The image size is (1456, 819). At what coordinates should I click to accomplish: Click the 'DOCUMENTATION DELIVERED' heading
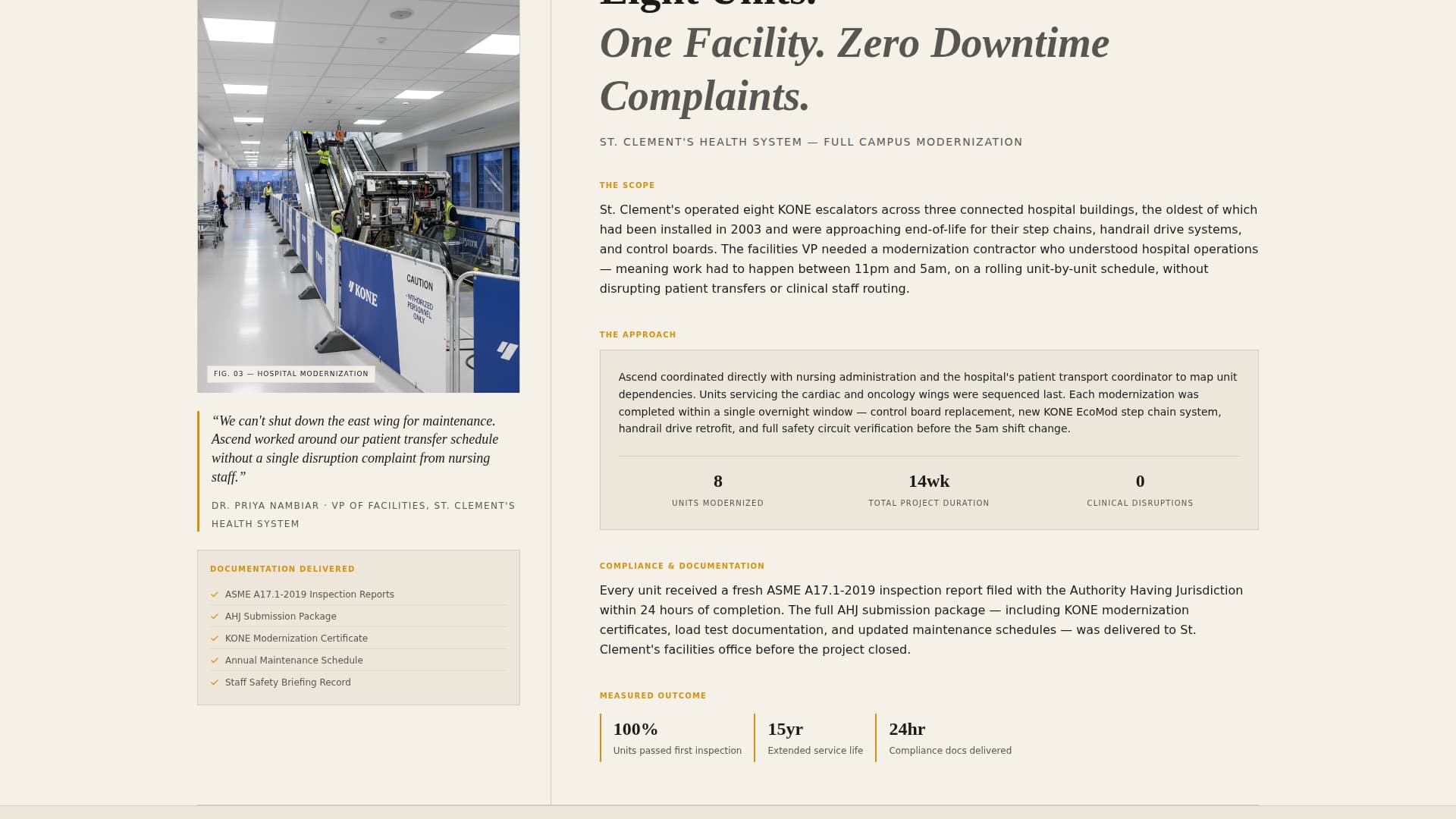click(282, 569)
